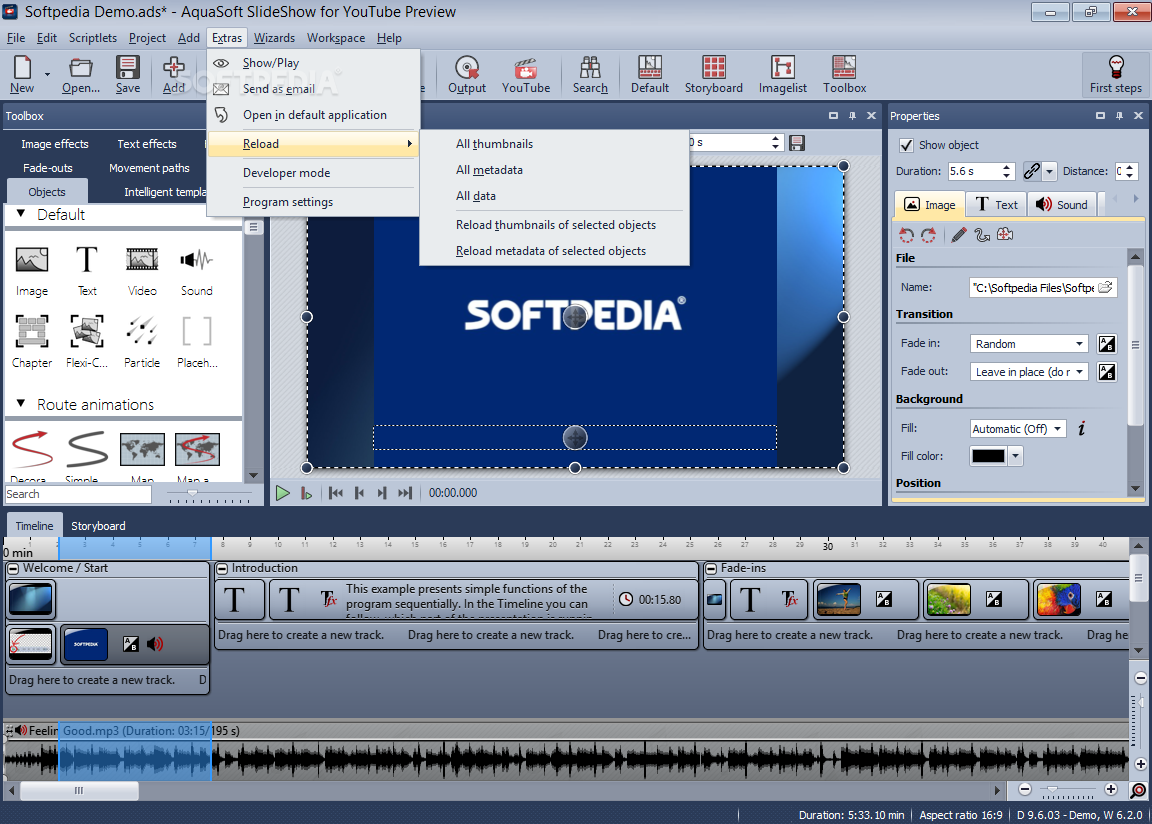Click the rotate left icon in Properties
This screenshot has height=824, width=1152.
[907, 235]
